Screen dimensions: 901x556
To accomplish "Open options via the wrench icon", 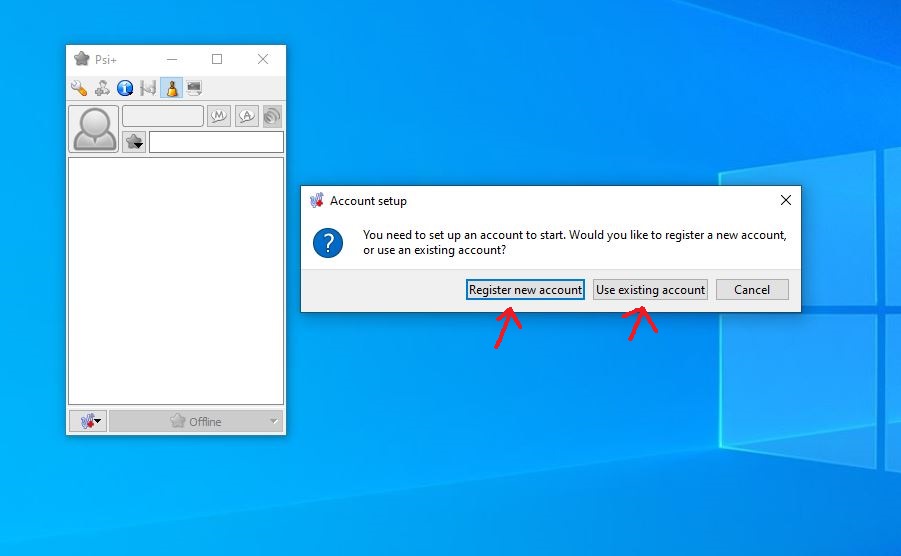I will point(79,88).
